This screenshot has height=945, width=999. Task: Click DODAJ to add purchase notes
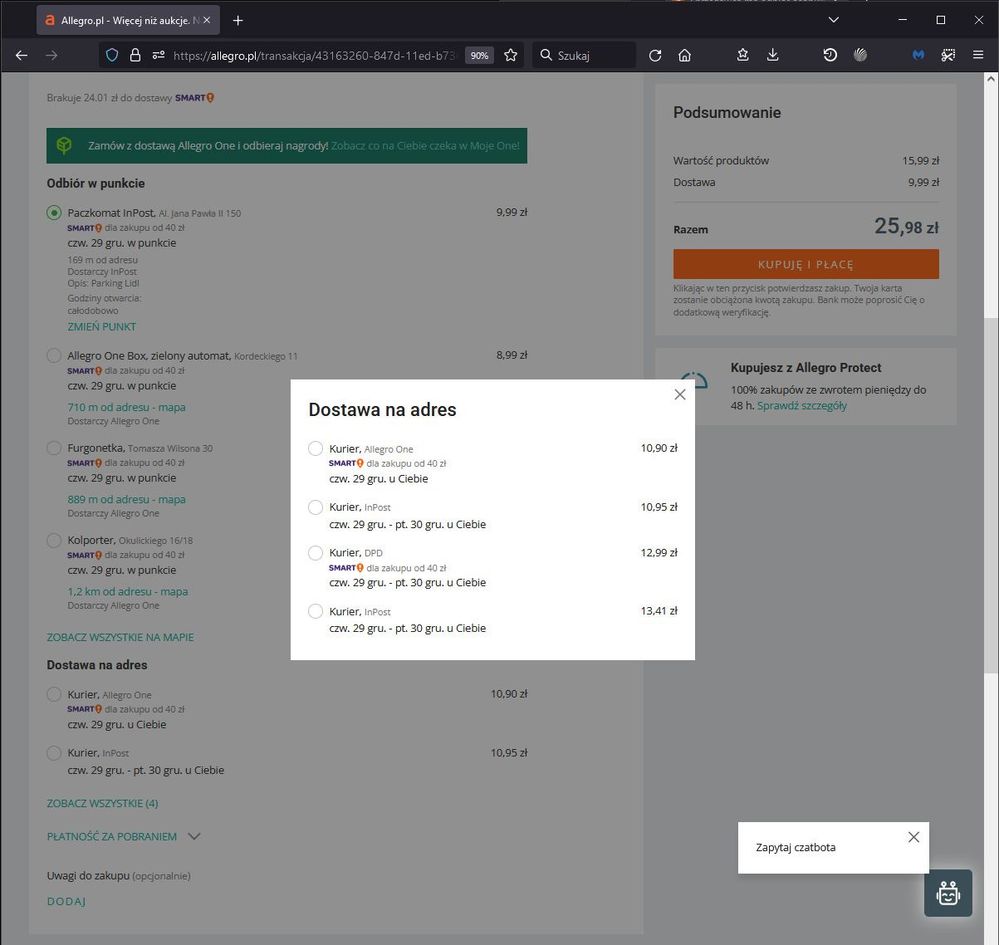(66, 901)
